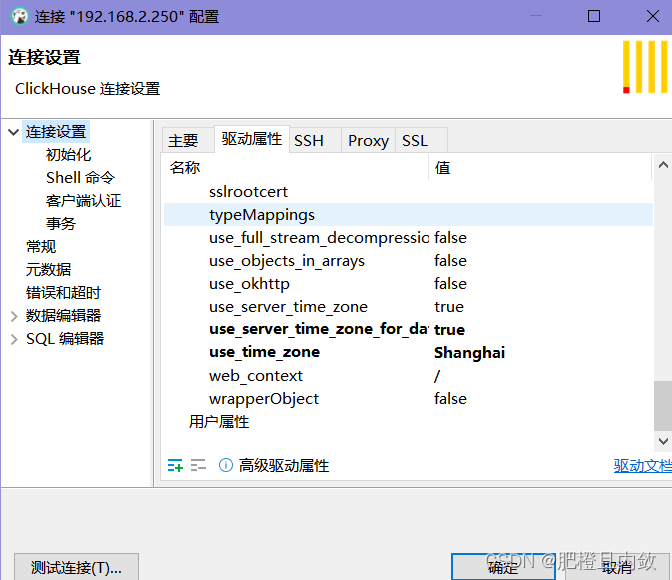Click the remove property list icon
Image resolution: width=672 pixels, height=580 pixels.
click(198, 465)
